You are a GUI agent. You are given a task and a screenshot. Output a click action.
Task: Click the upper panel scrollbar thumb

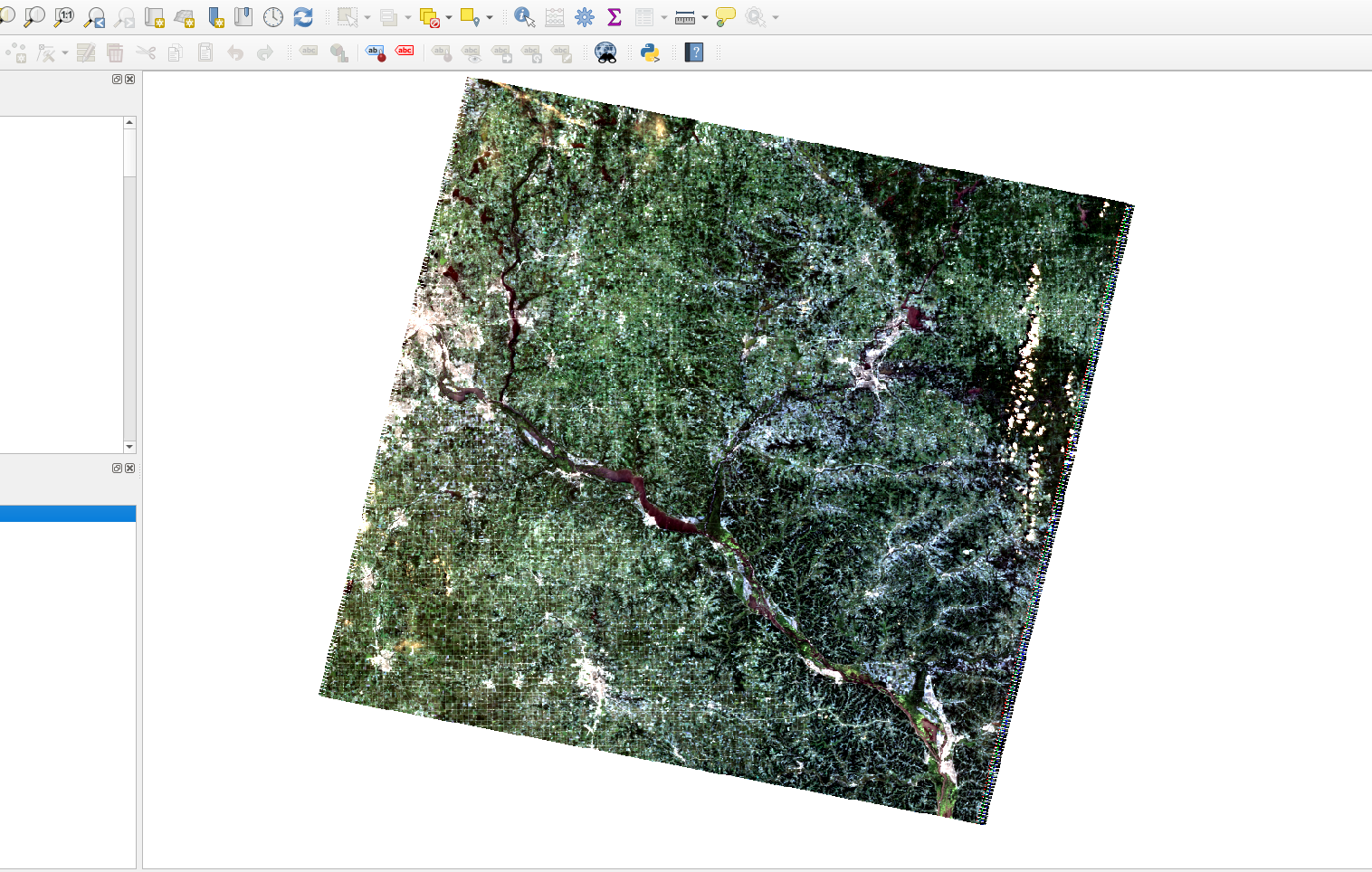pos(129,153)
